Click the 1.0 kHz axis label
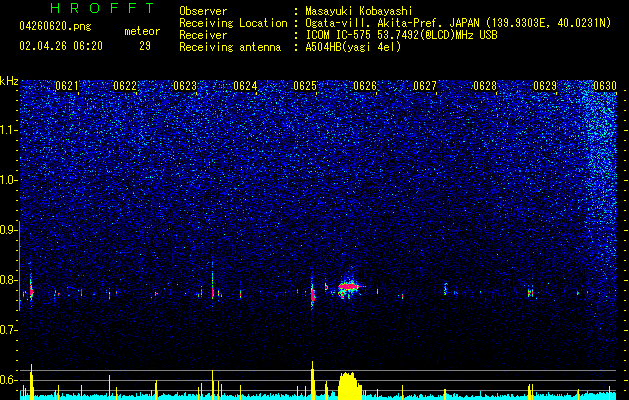629x400 pixels. pos(9,180)
